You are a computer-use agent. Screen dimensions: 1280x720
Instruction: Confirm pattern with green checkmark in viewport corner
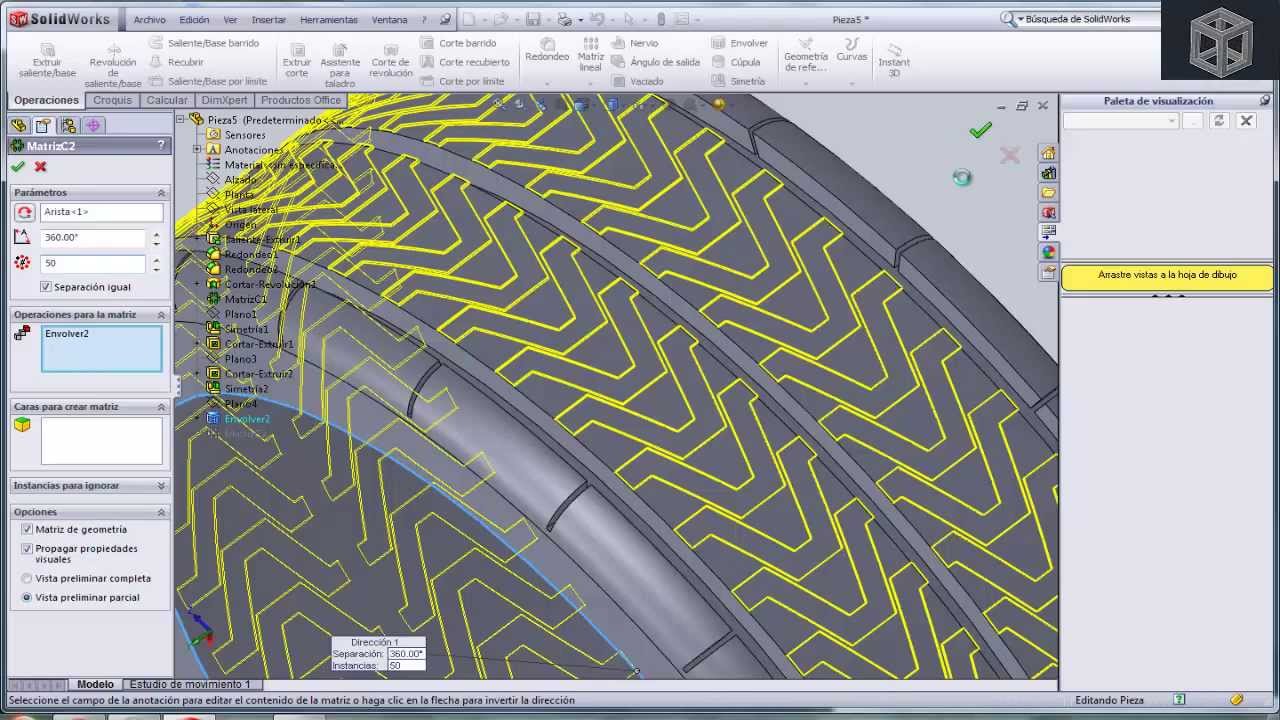981,130
